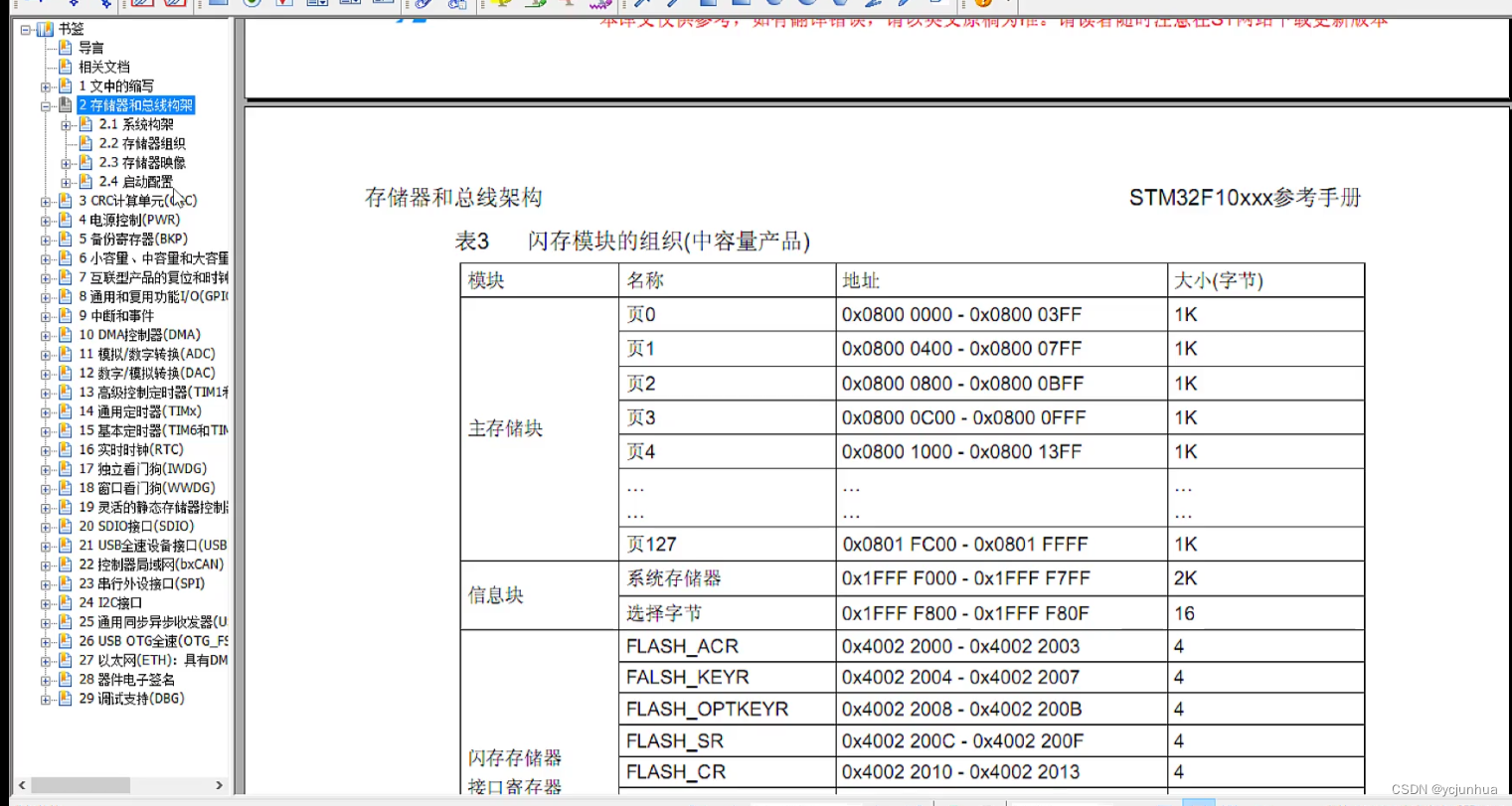Image resolution: width=1512 pixels, height=806 pixels.
Task: Collapse chapter 2 存储器和总线构架
Action: (x=46, y=105)
